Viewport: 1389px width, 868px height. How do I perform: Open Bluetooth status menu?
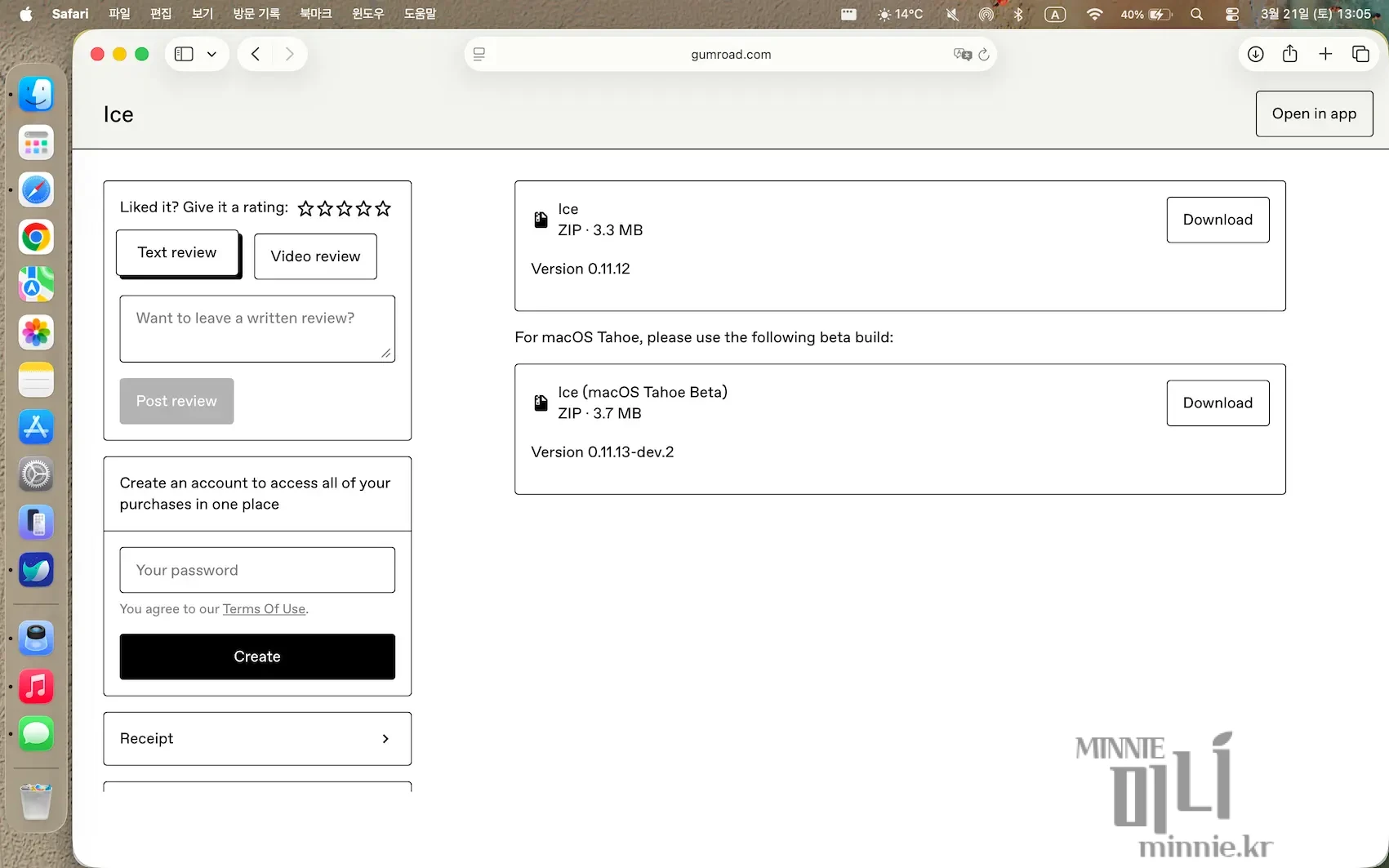click(1018, 14)
